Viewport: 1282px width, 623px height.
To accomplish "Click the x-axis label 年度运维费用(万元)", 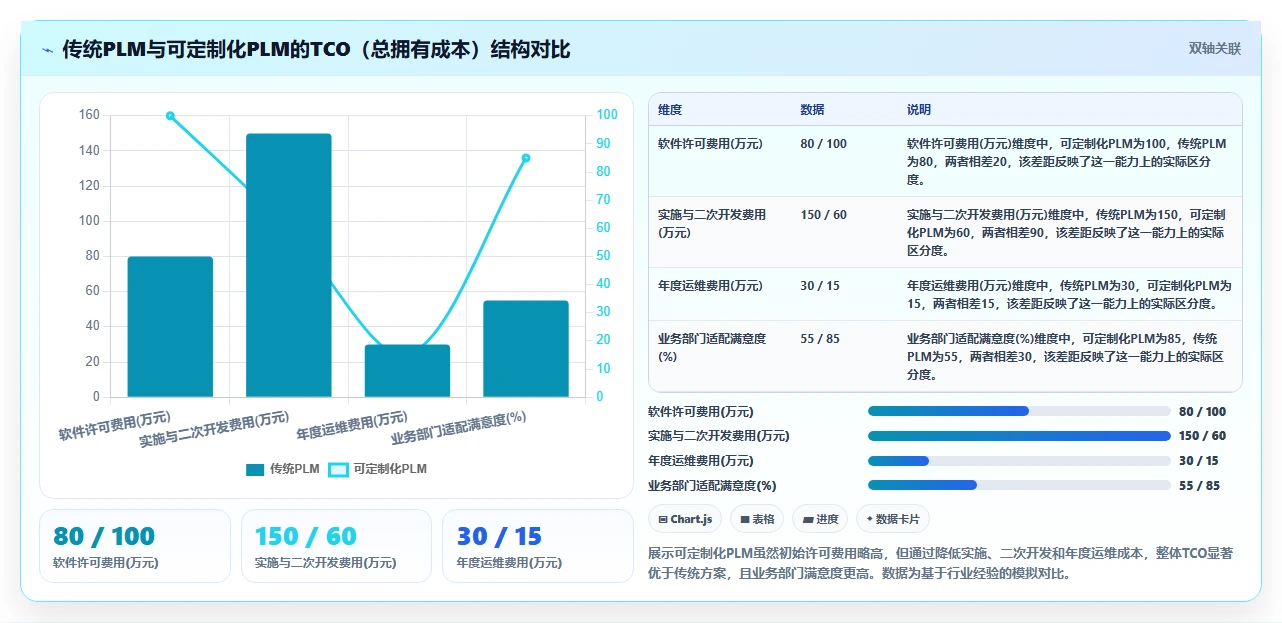I will point(353,426).
